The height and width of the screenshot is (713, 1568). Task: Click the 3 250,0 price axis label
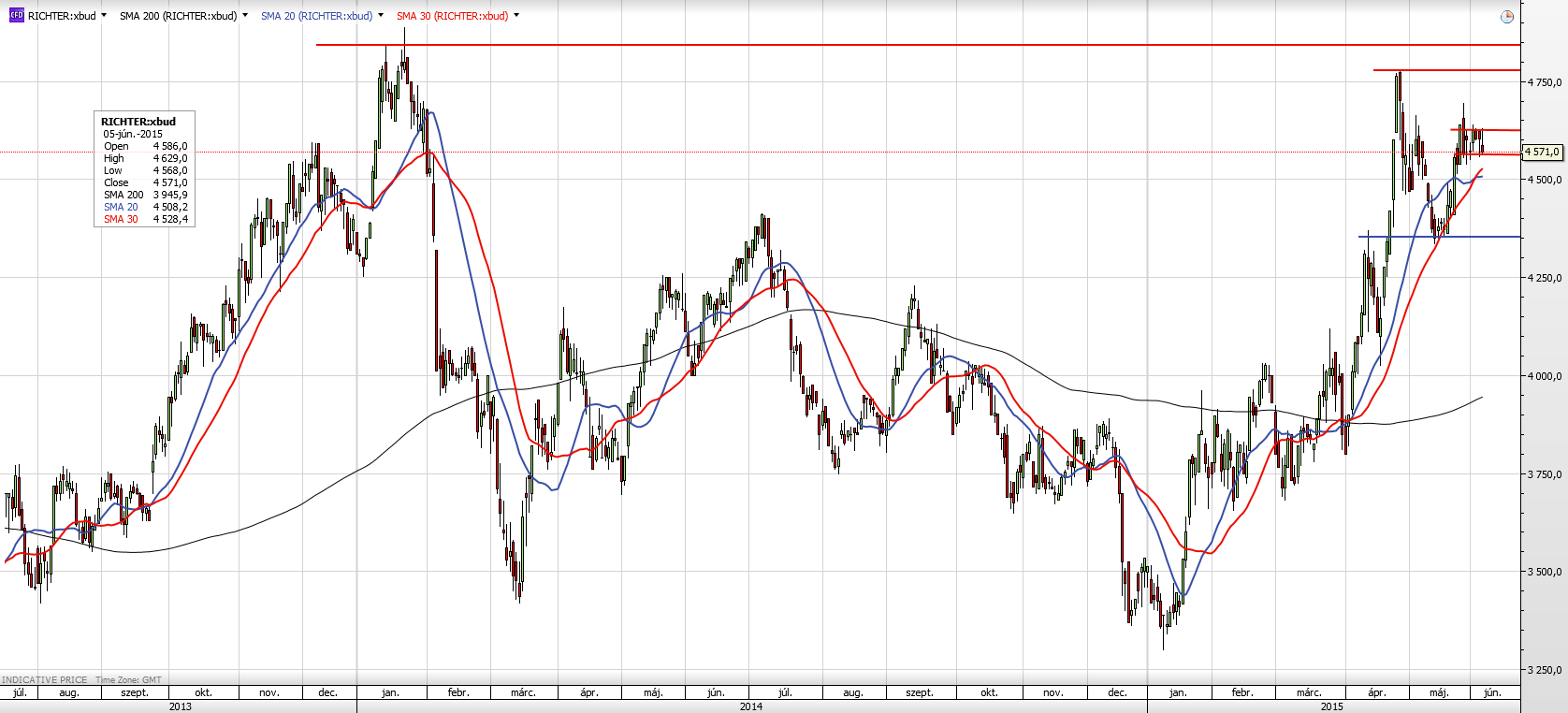(1545, 670)
